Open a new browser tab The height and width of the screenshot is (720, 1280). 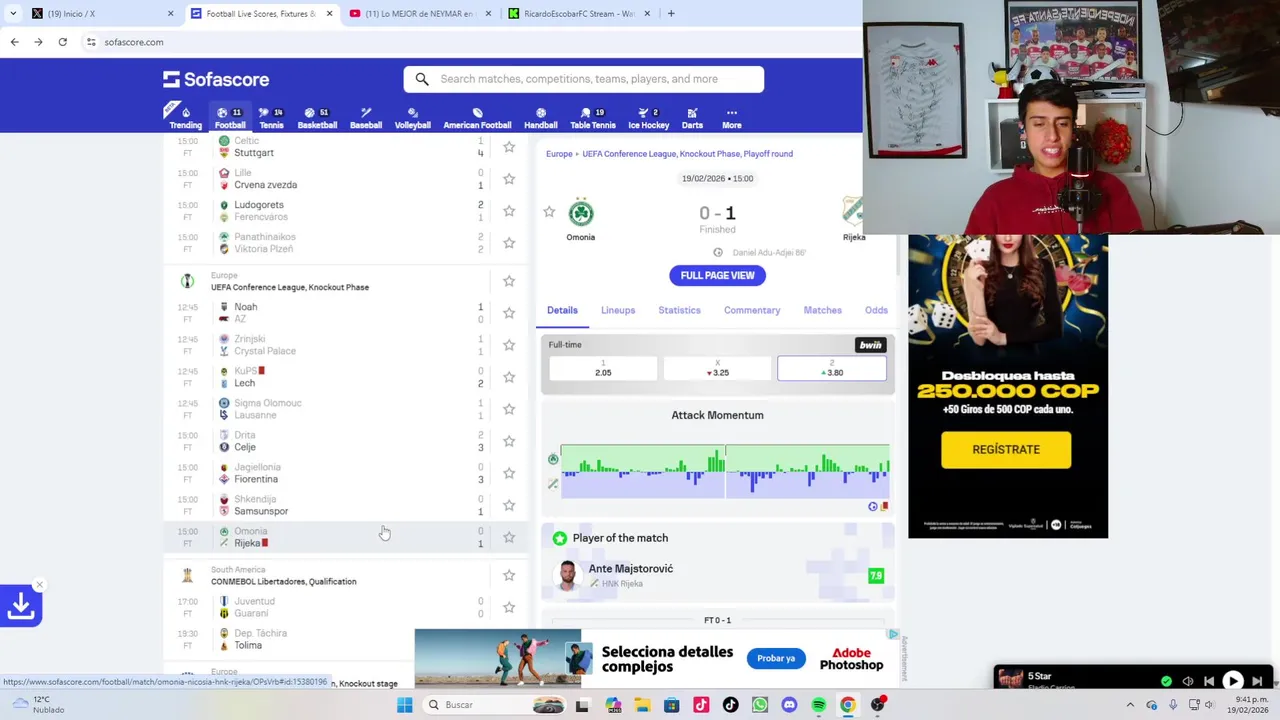point(670,14)
